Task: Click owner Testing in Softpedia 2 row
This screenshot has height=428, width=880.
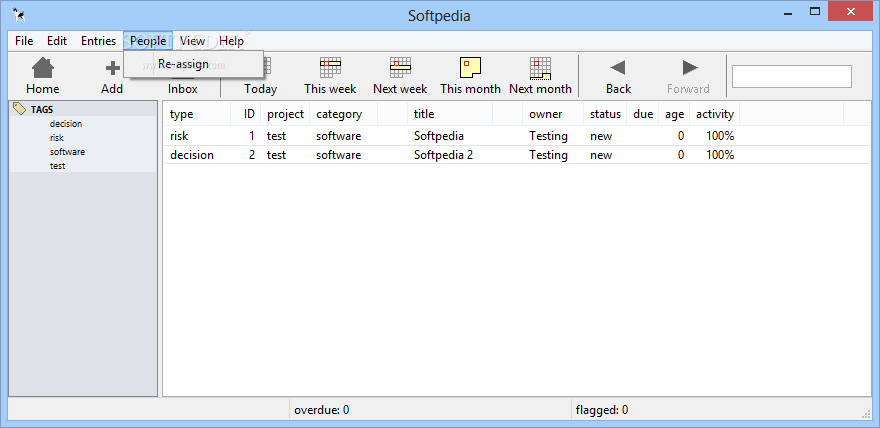Action: coord(548,155)
